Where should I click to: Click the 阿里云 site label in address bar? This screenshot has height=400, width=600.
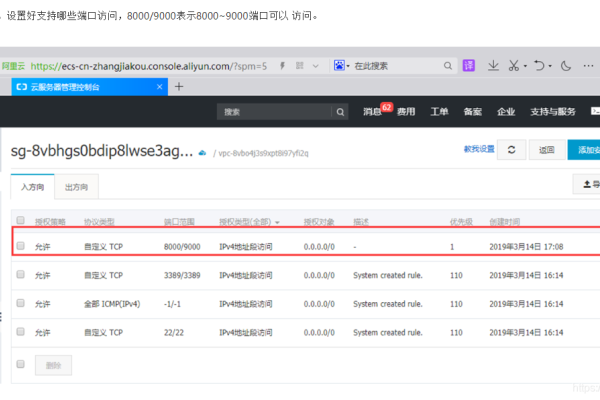pos(13,66)
